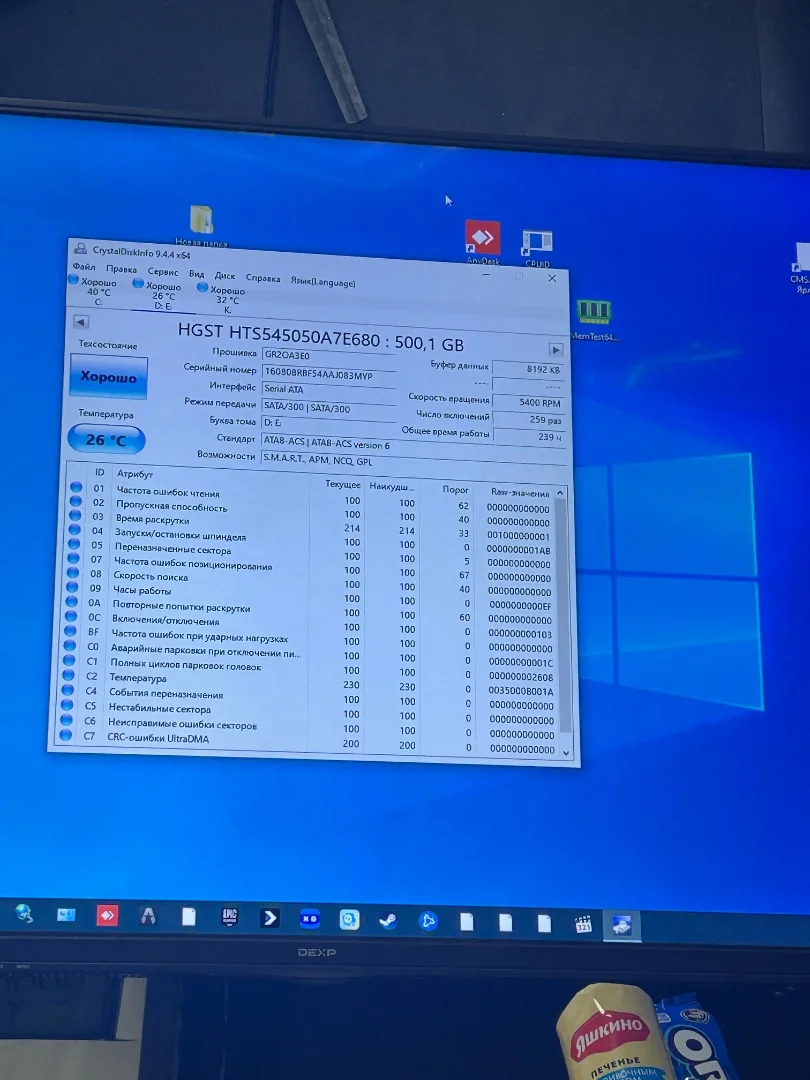Click the Порог column header
The height and width of the screenshot is (1080, 810).
[x=455, y=490]
